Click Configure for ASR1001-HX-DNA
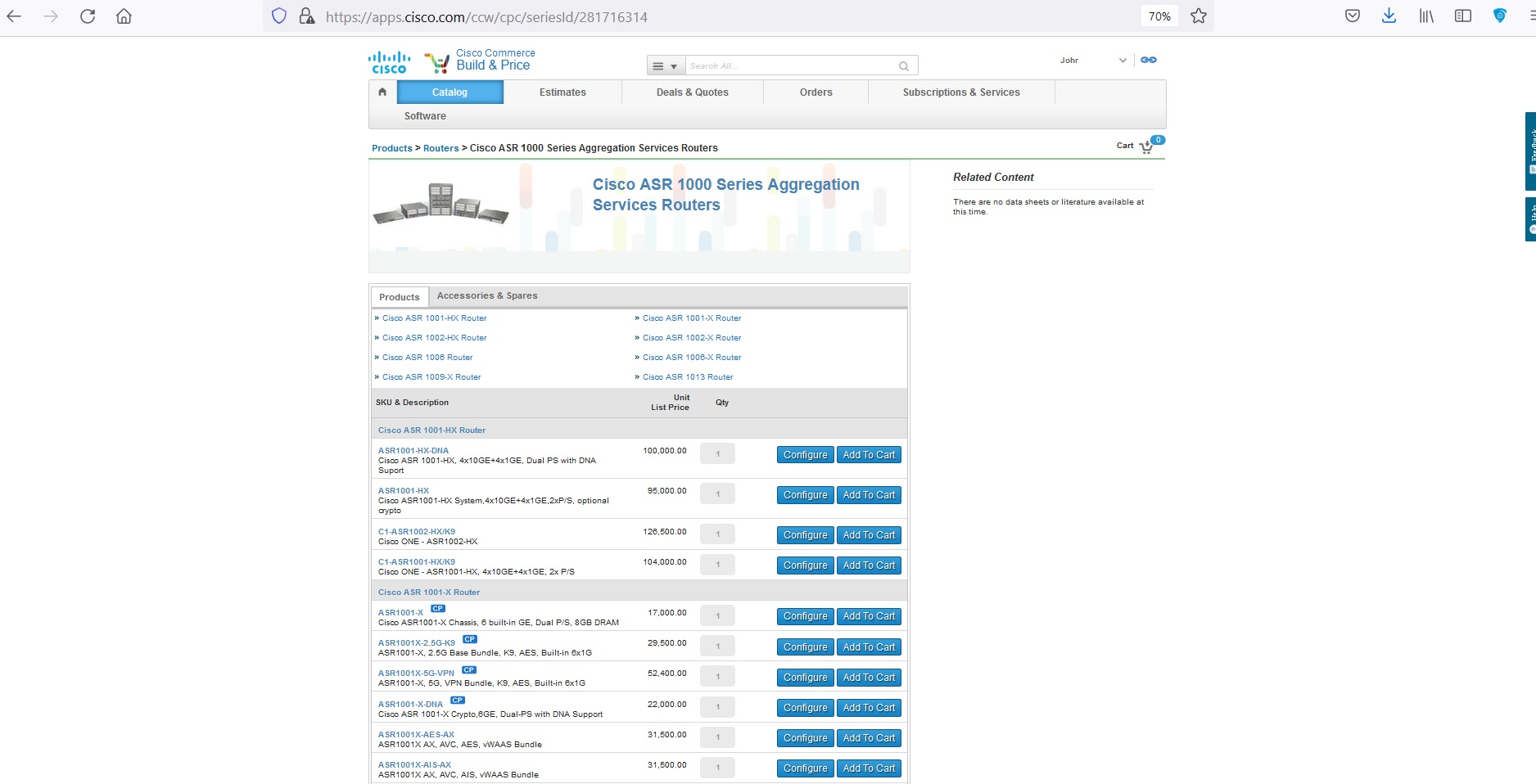 point(804,454)
